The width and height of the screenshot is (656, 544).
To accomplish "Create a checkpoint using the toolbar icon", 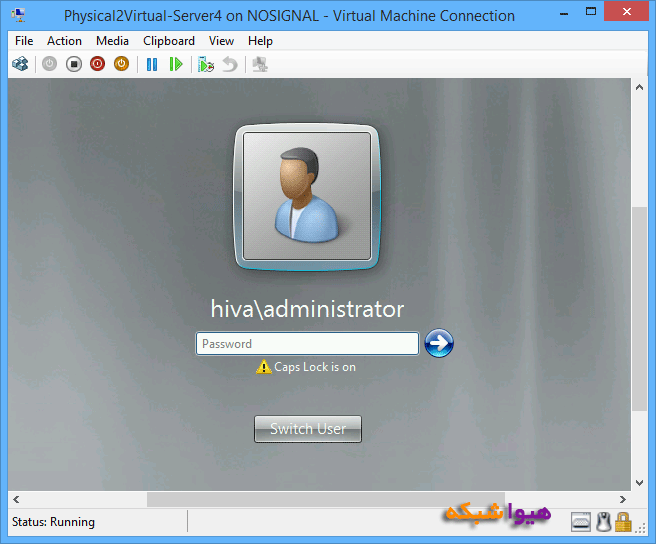I will pyautogui.click(x=206, y=64).
